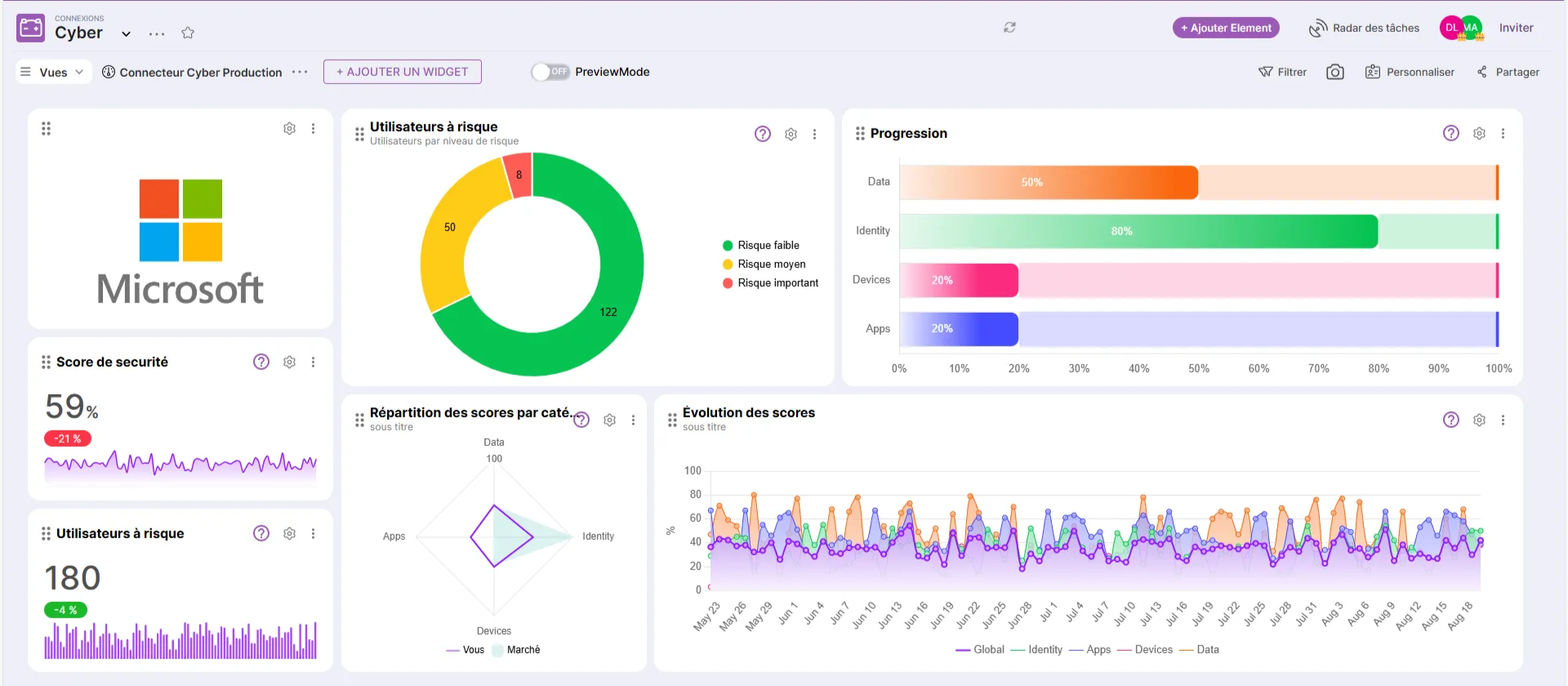Show help for Score de securité widget
Viewport: 1568px width, 686px height.
click(x=261, y=362)
